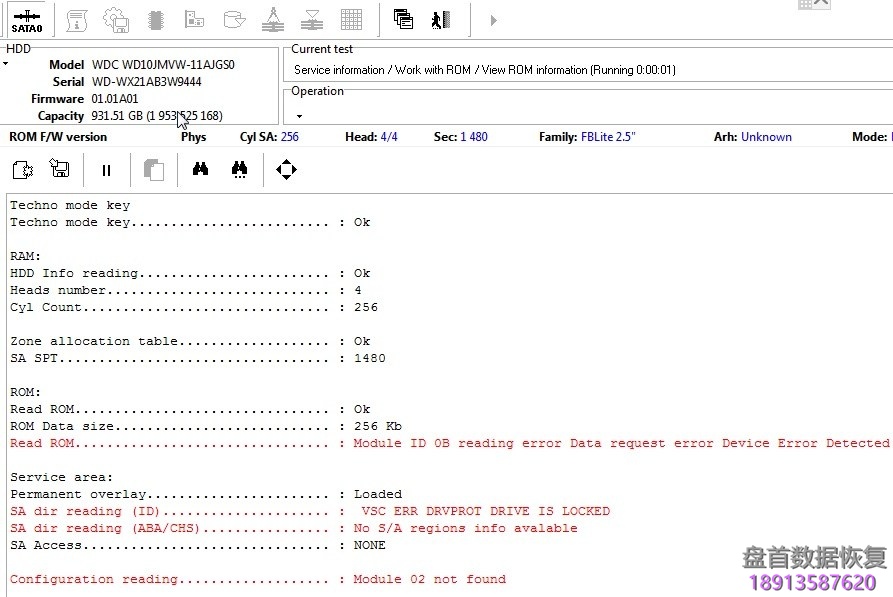893x597 pixels.
Task: Open the drive ID report icon
Action: 76,19
